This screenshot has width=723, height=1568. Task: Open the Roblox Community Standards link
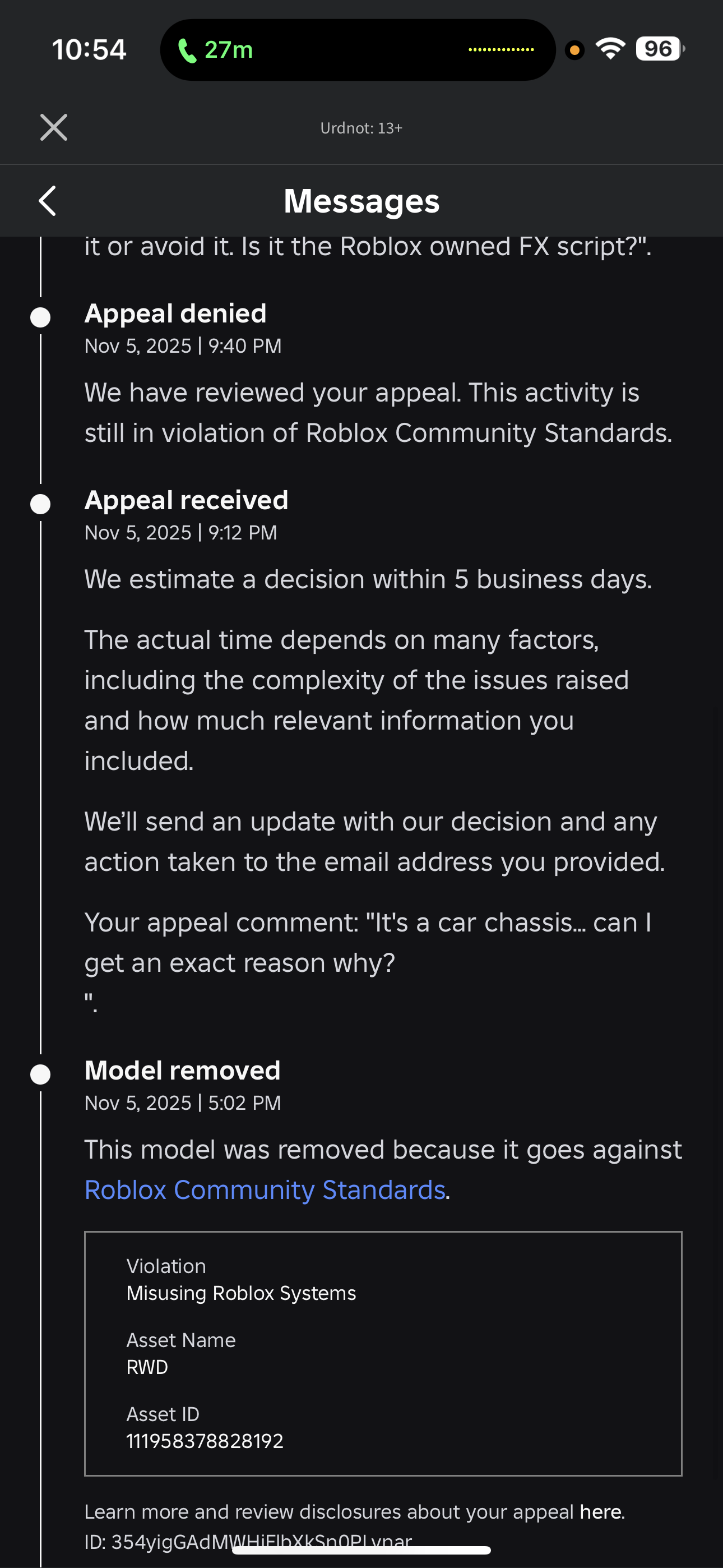tap(265, 1189)
